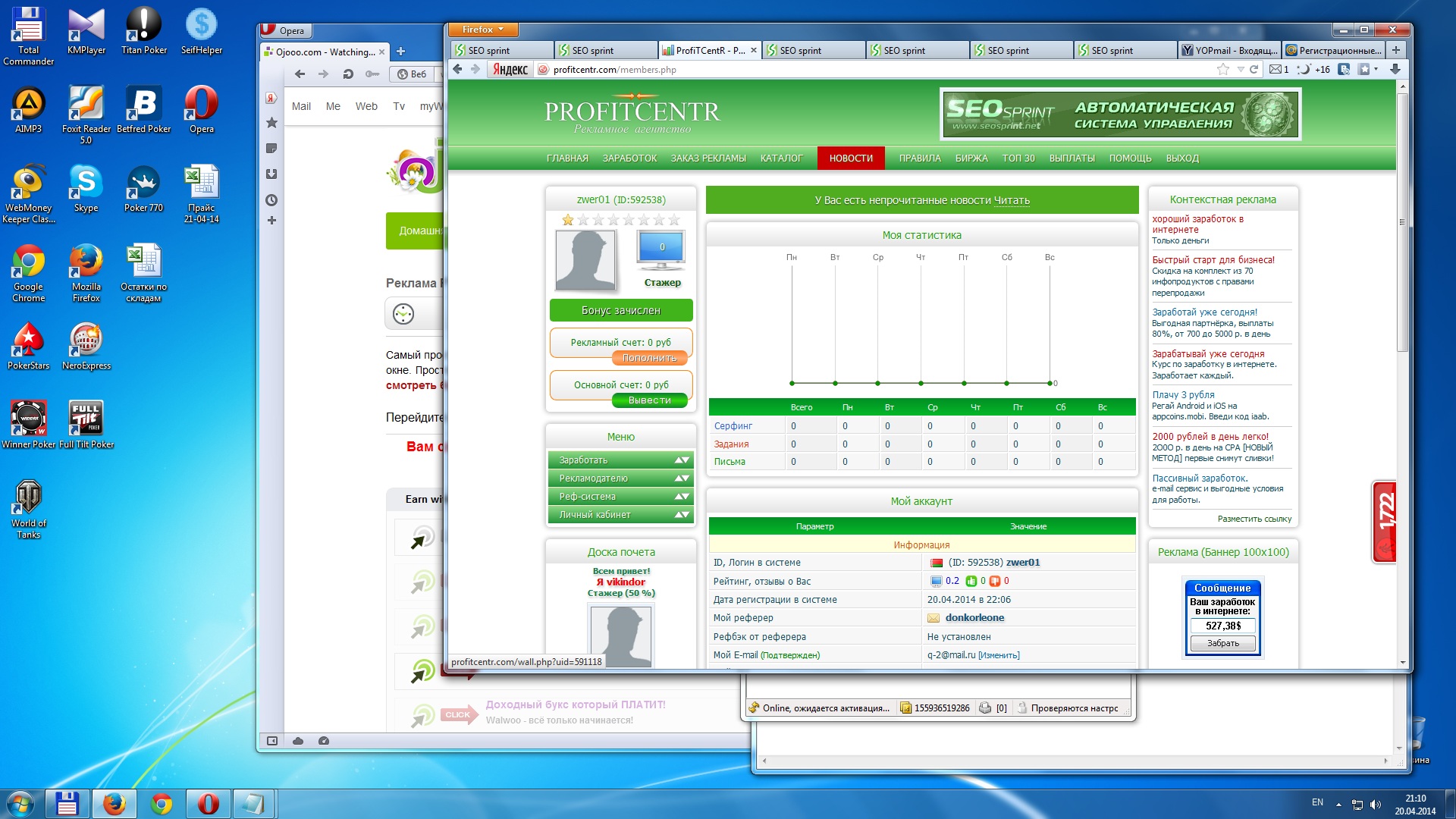Open ТОП 30 navigation item
The height and width of the screenshot is (819, 1456).
click(1018, 158)
